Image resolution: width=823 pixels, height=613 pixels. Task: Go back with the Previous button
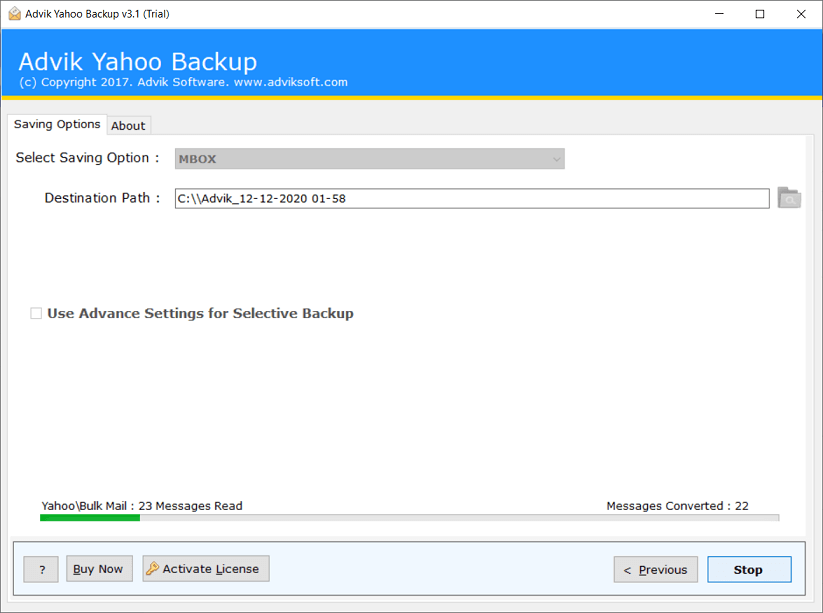(656, 569)
